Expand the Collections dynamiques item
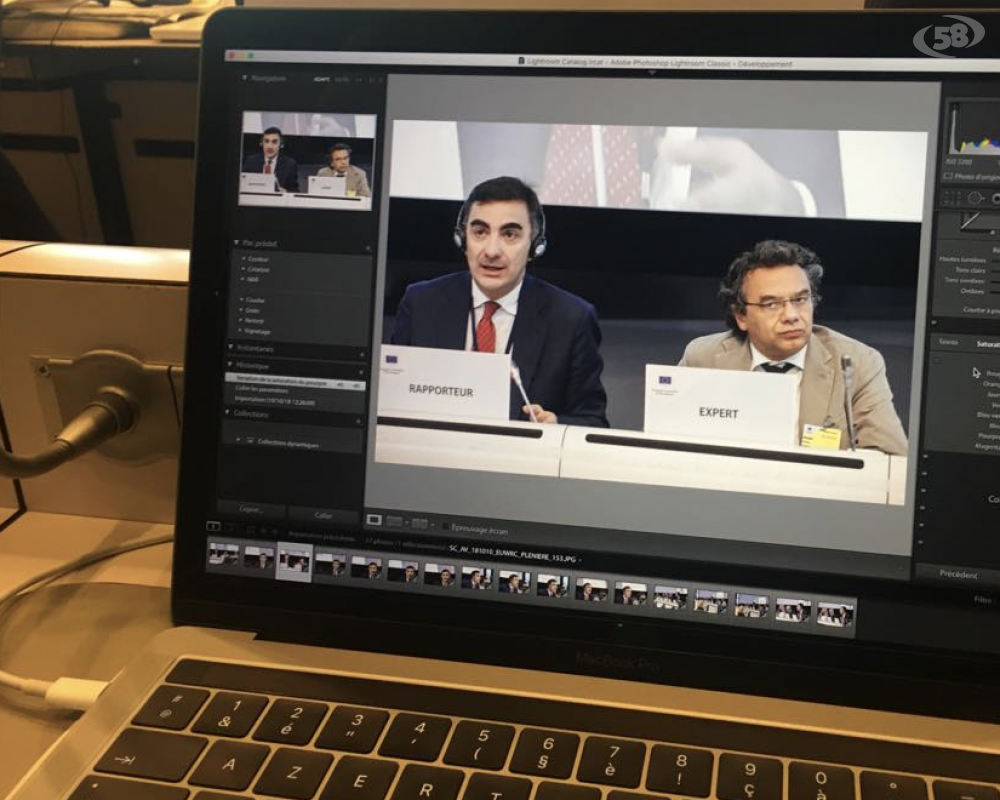Image resolution: width=1000 pixels, height=800 pixels. tap(238, 440)
